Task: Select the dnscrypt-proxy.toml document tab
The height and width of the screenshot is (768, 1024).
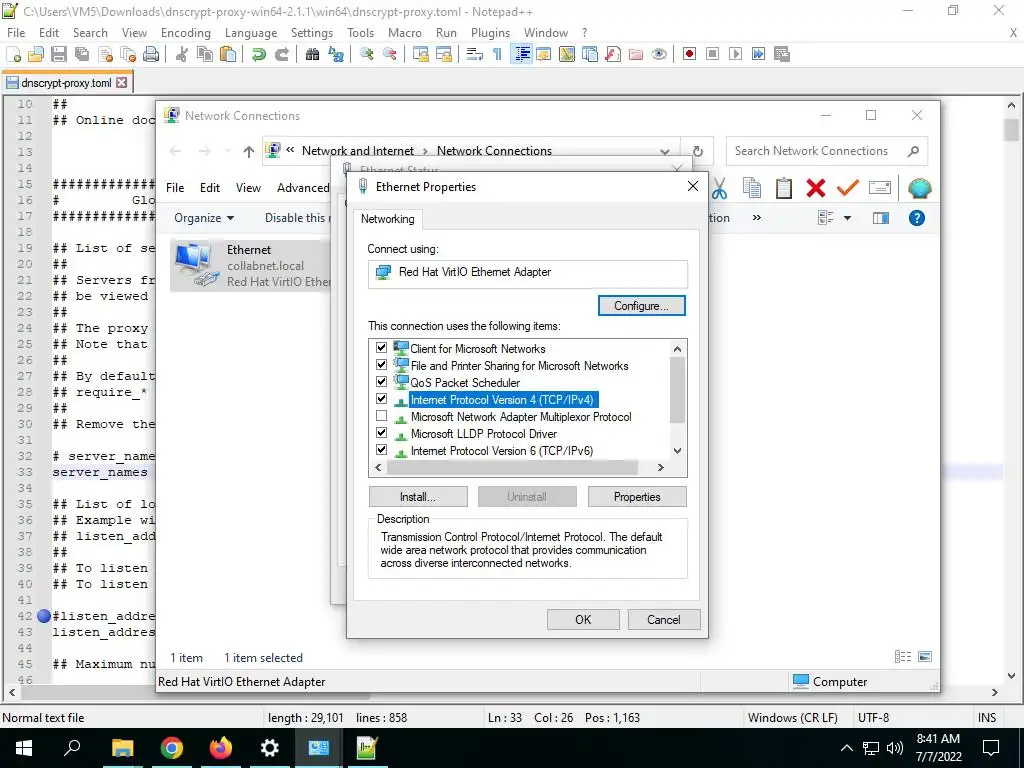Action: (66, 83)
